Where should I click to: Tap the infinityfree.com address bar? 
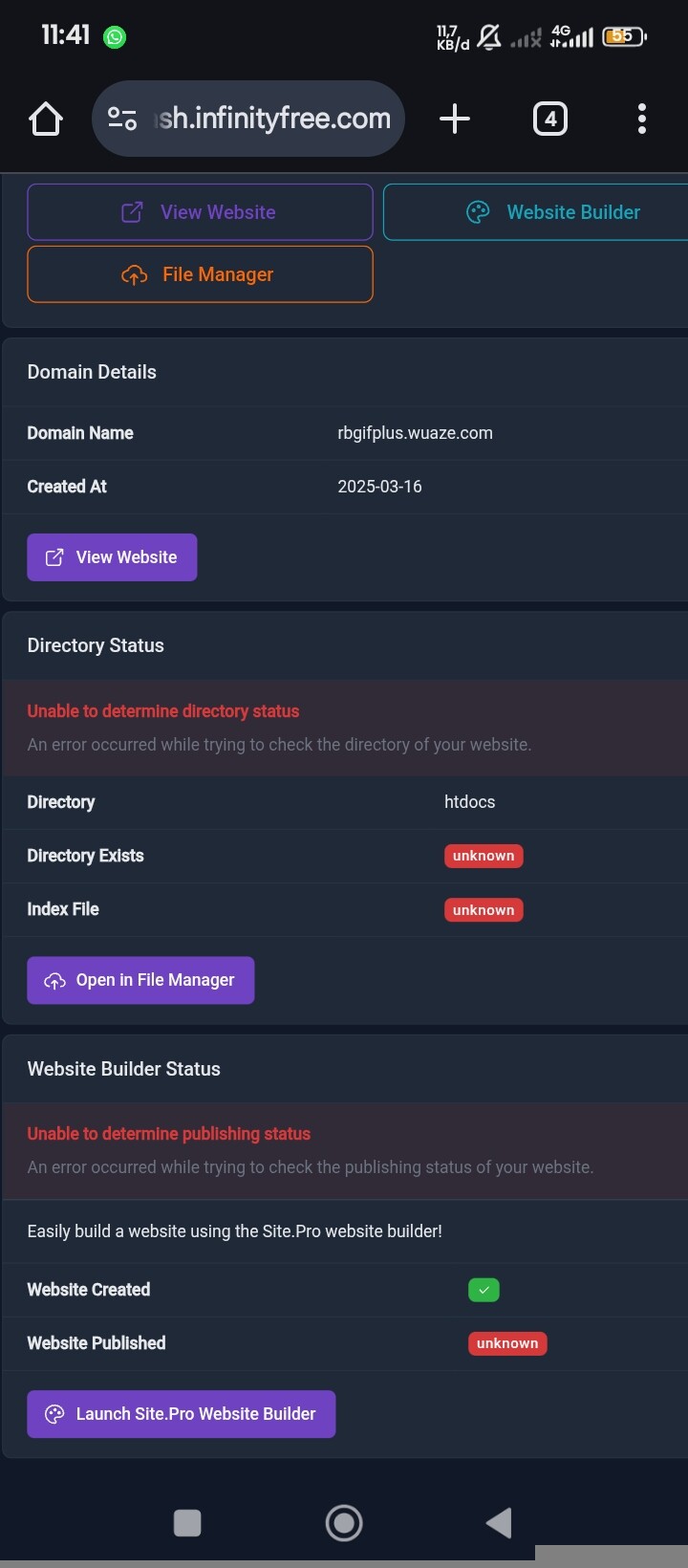point(274,119)
